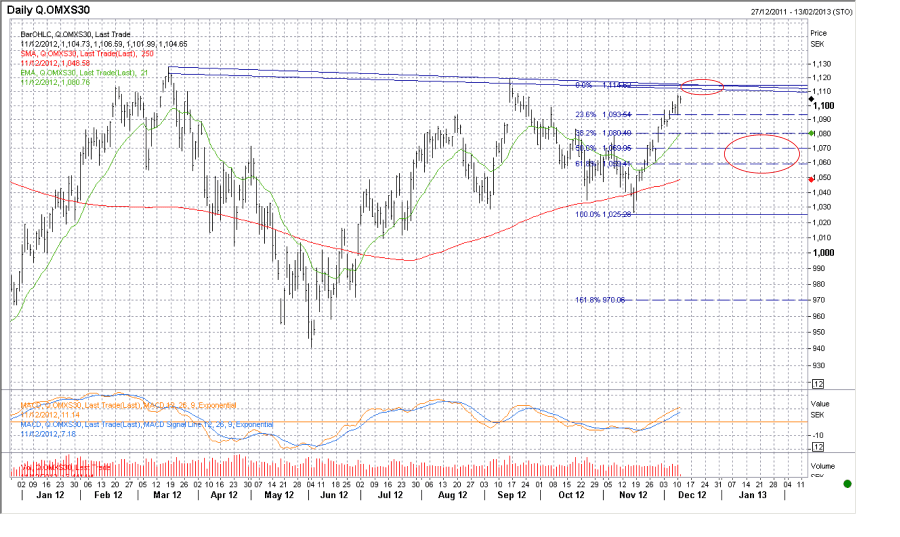Click the 'Jun 12' month on time axis
Viewport: 900px width, 537px height.
[x=335, y=495]
